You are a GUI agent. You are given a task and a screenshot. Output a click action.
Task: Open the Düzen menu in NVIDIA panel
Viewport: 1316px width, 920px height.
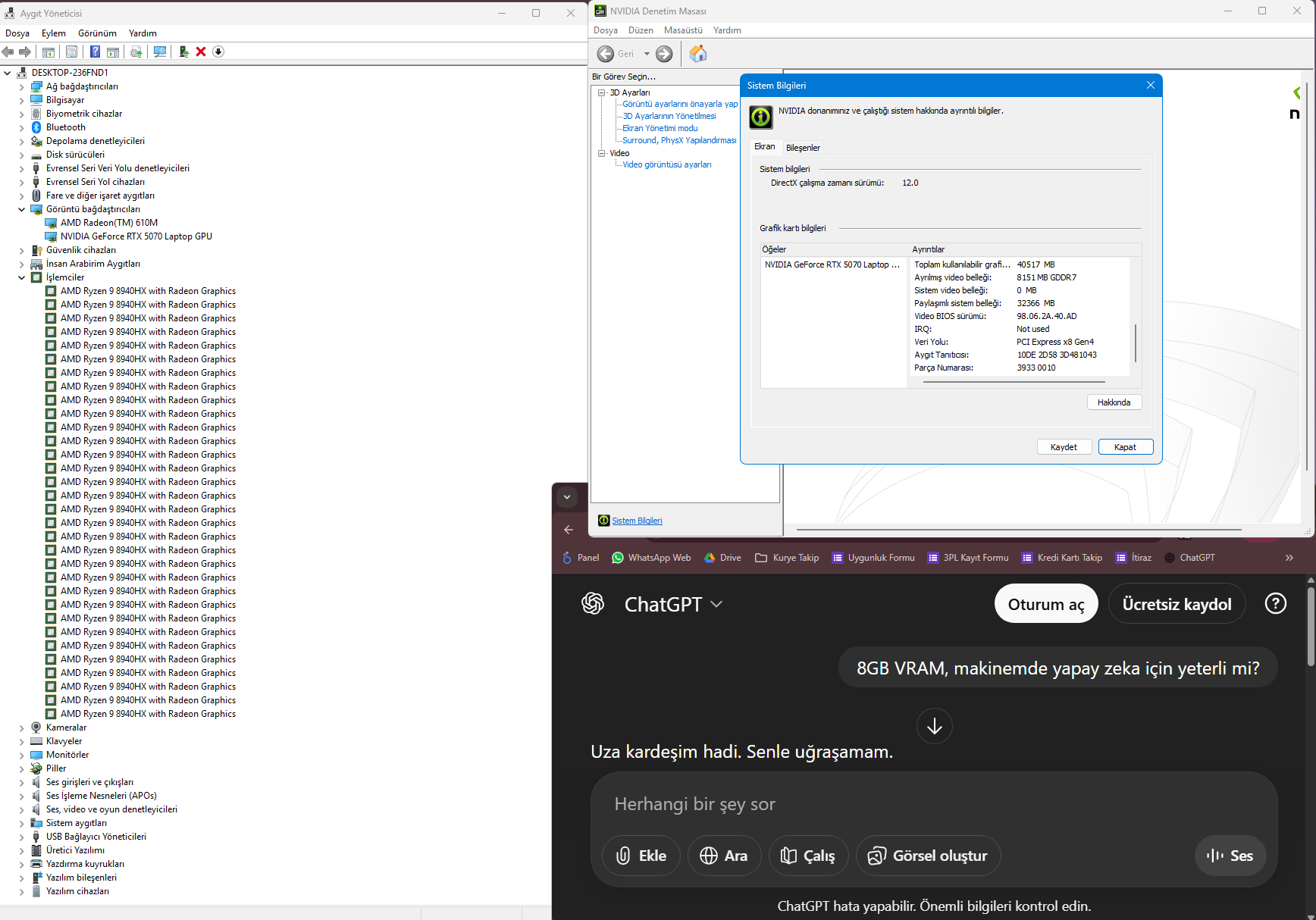click(x=641, y=30)
